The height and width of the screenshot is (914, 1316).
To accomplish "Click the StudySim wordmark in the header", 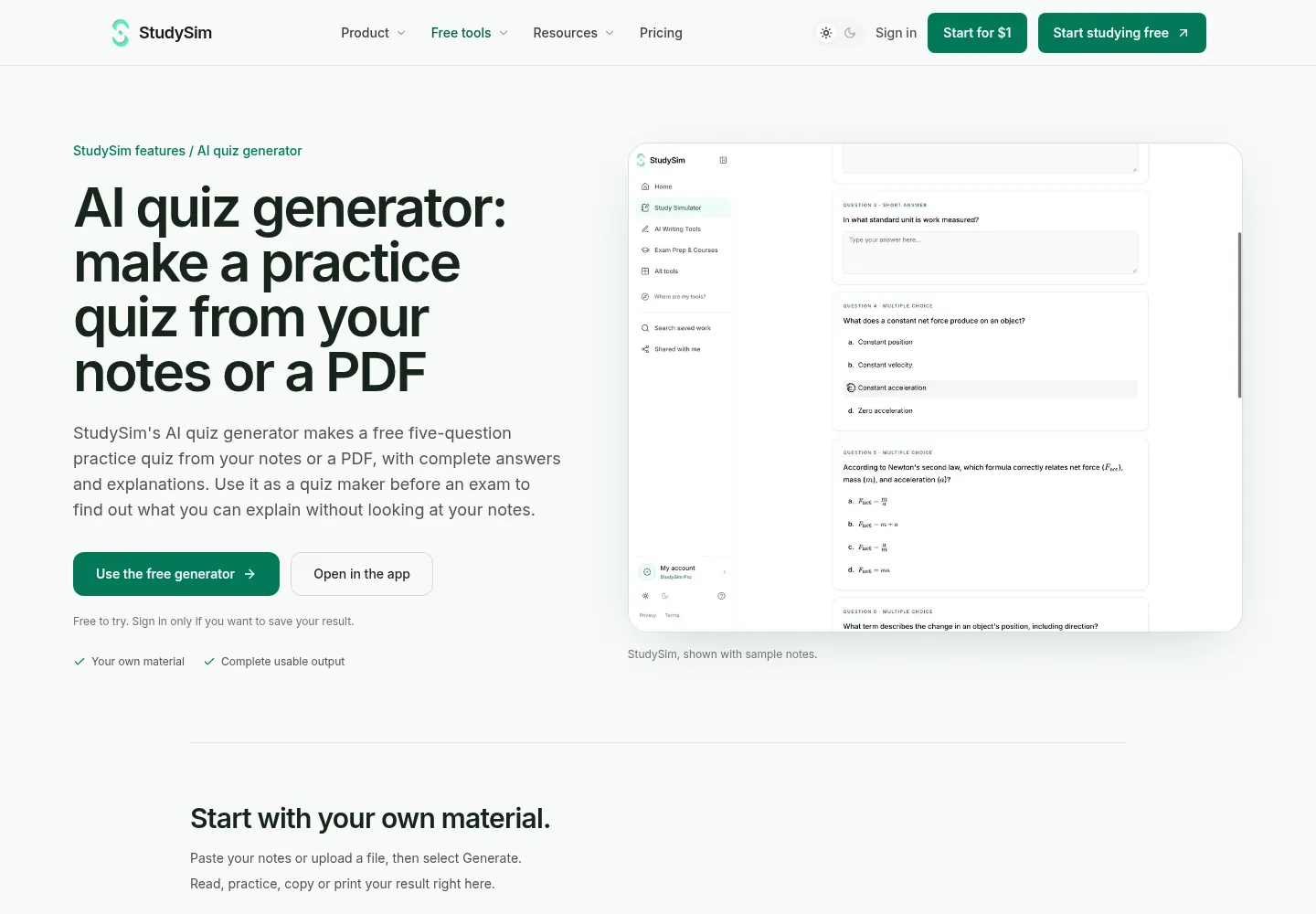I will [x=175, y=33].
